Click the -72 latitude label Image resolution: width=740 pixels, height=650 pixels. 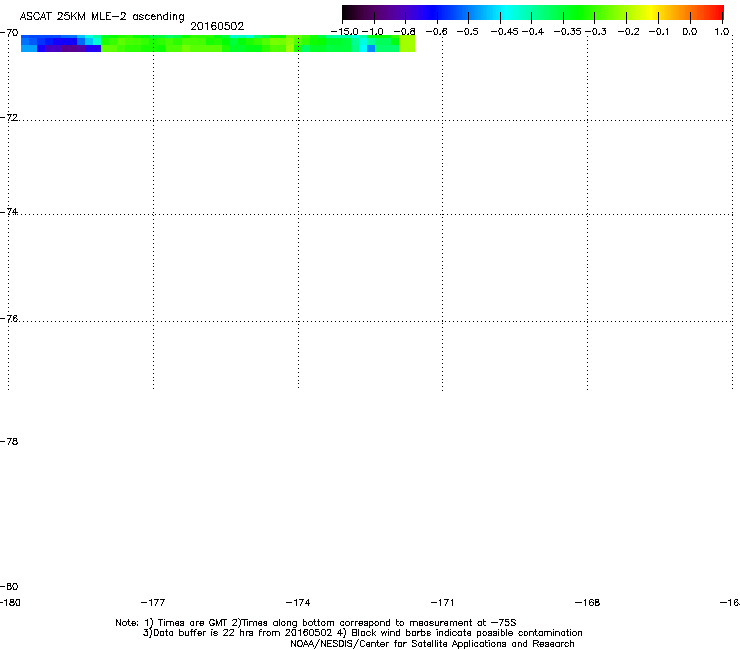[9, 117]
